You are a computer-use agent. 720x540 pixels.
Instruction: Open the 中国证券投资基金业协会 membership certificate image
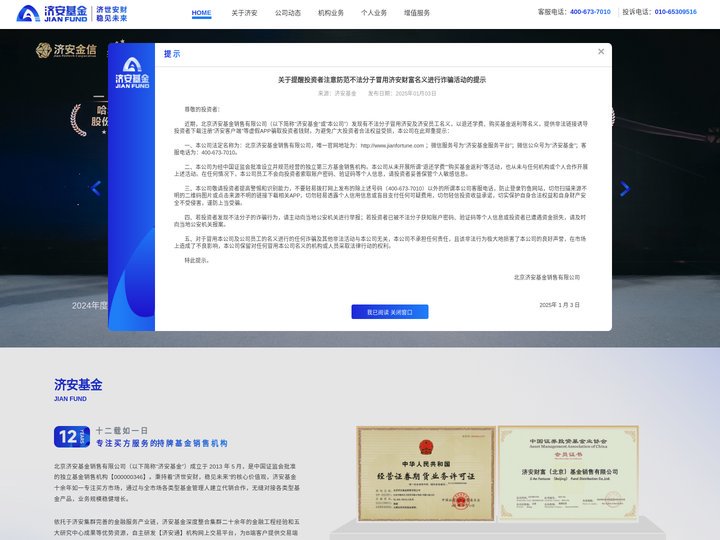tap(568, 472)
